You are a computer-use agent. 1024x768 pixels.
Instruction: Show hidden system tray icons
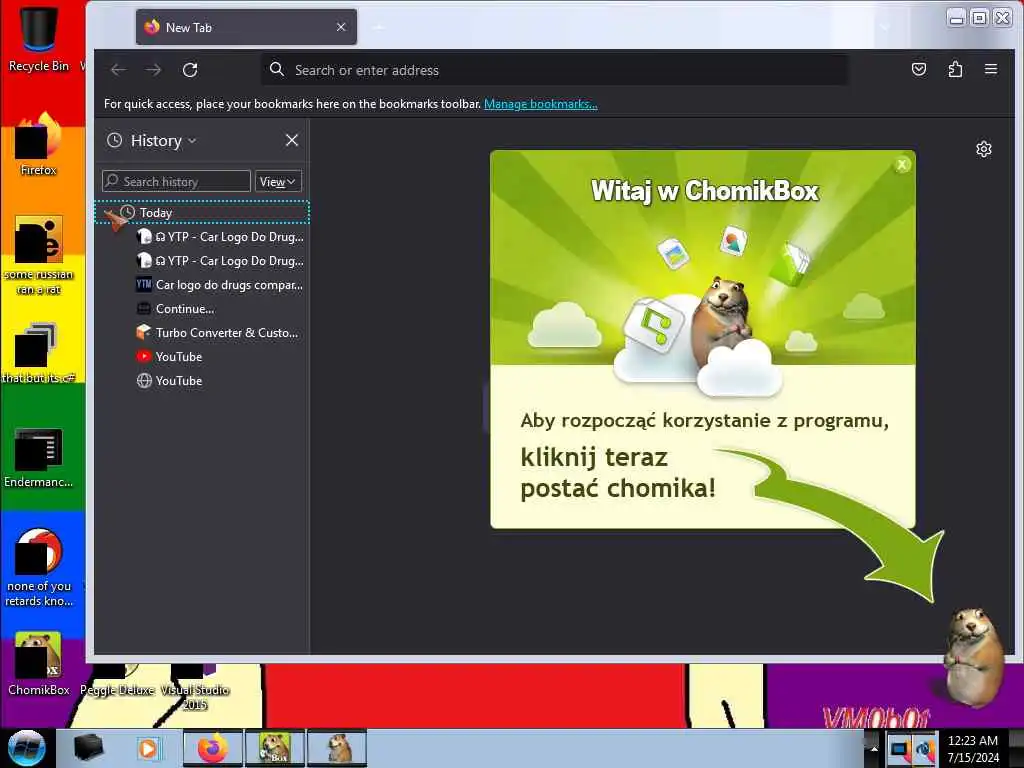pos(874,748)
